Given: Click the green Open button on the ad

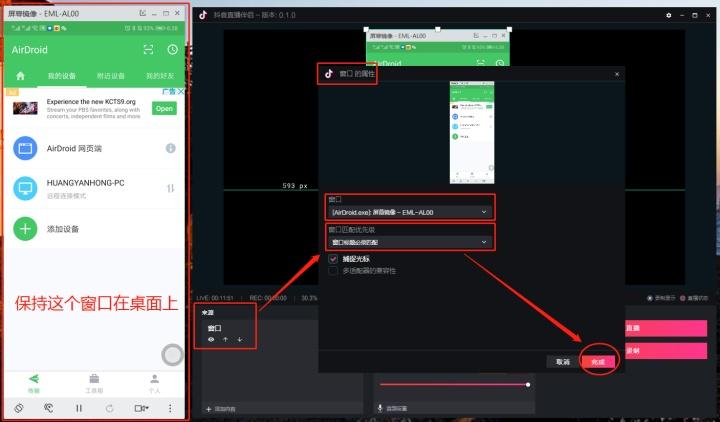Looking at the screenshot, I should click(164, 108).
